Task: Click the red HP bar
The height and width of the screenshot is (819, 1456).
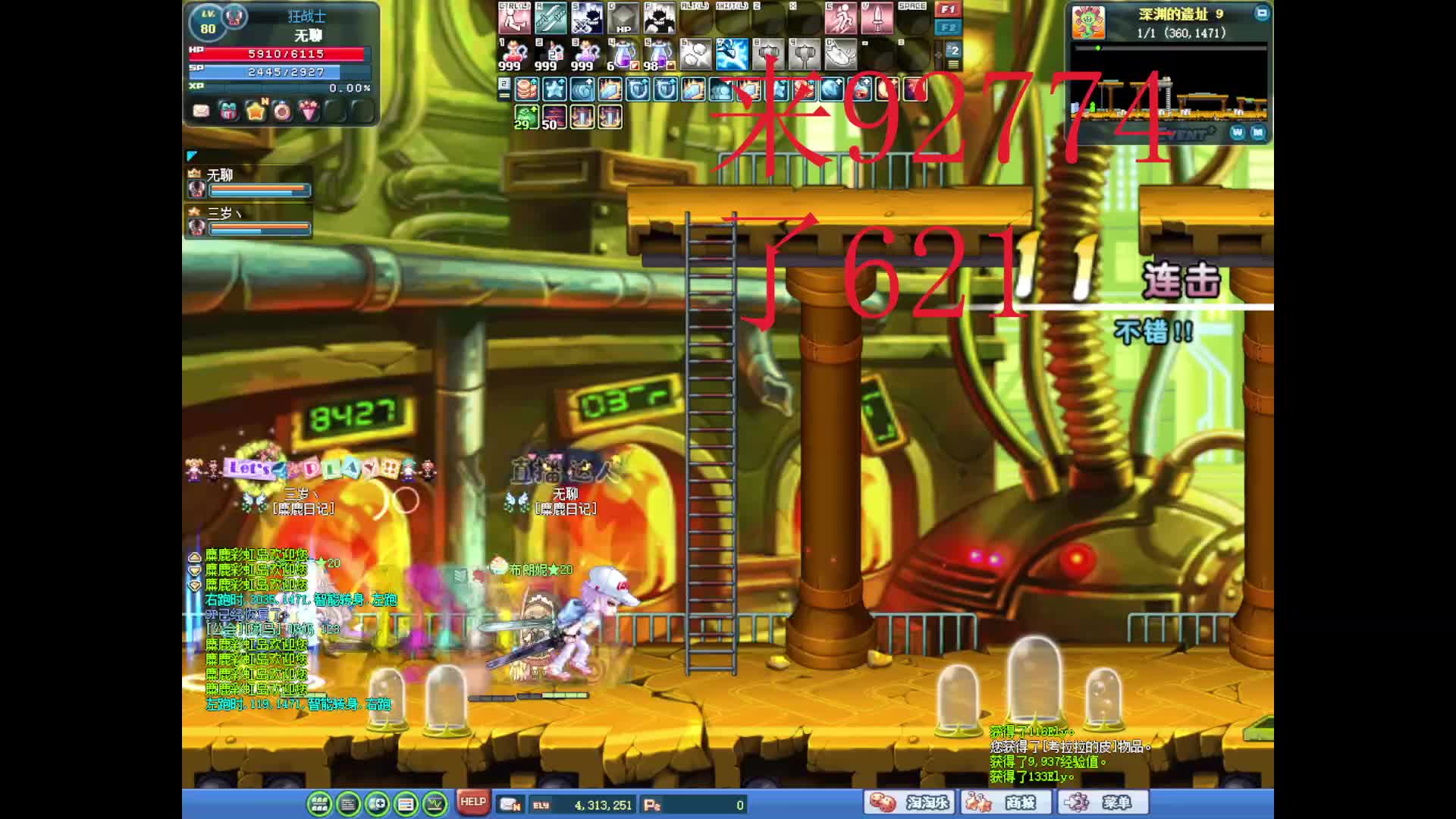Action: click(278, 54)
